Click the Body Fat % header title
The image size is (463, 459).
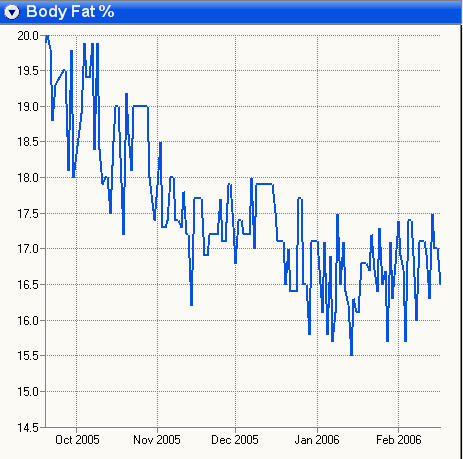coord(70,11)
